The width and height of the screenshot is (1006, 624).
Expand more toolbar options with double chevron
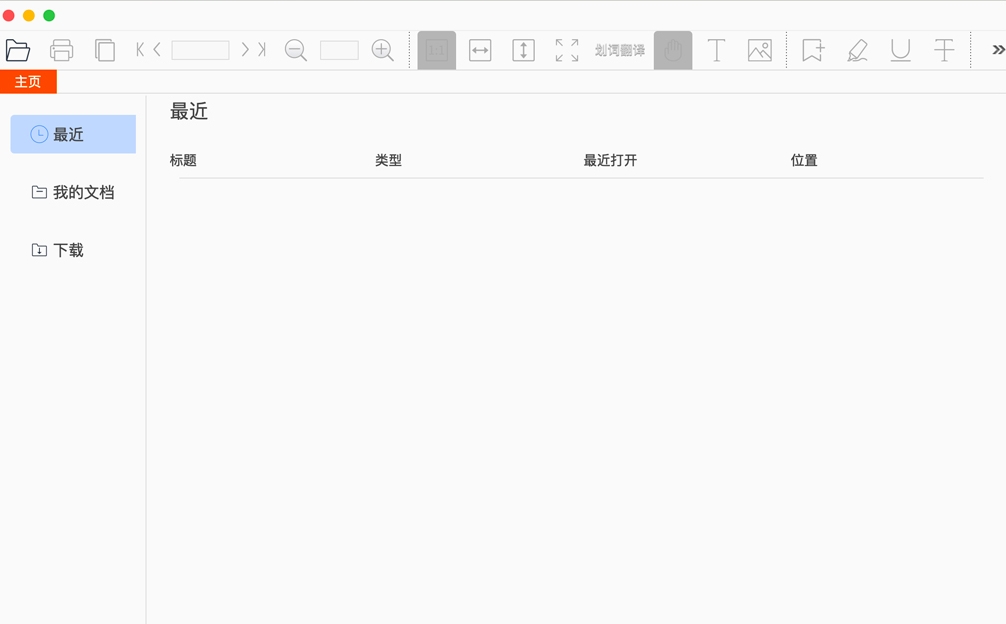tap(996, 48)
